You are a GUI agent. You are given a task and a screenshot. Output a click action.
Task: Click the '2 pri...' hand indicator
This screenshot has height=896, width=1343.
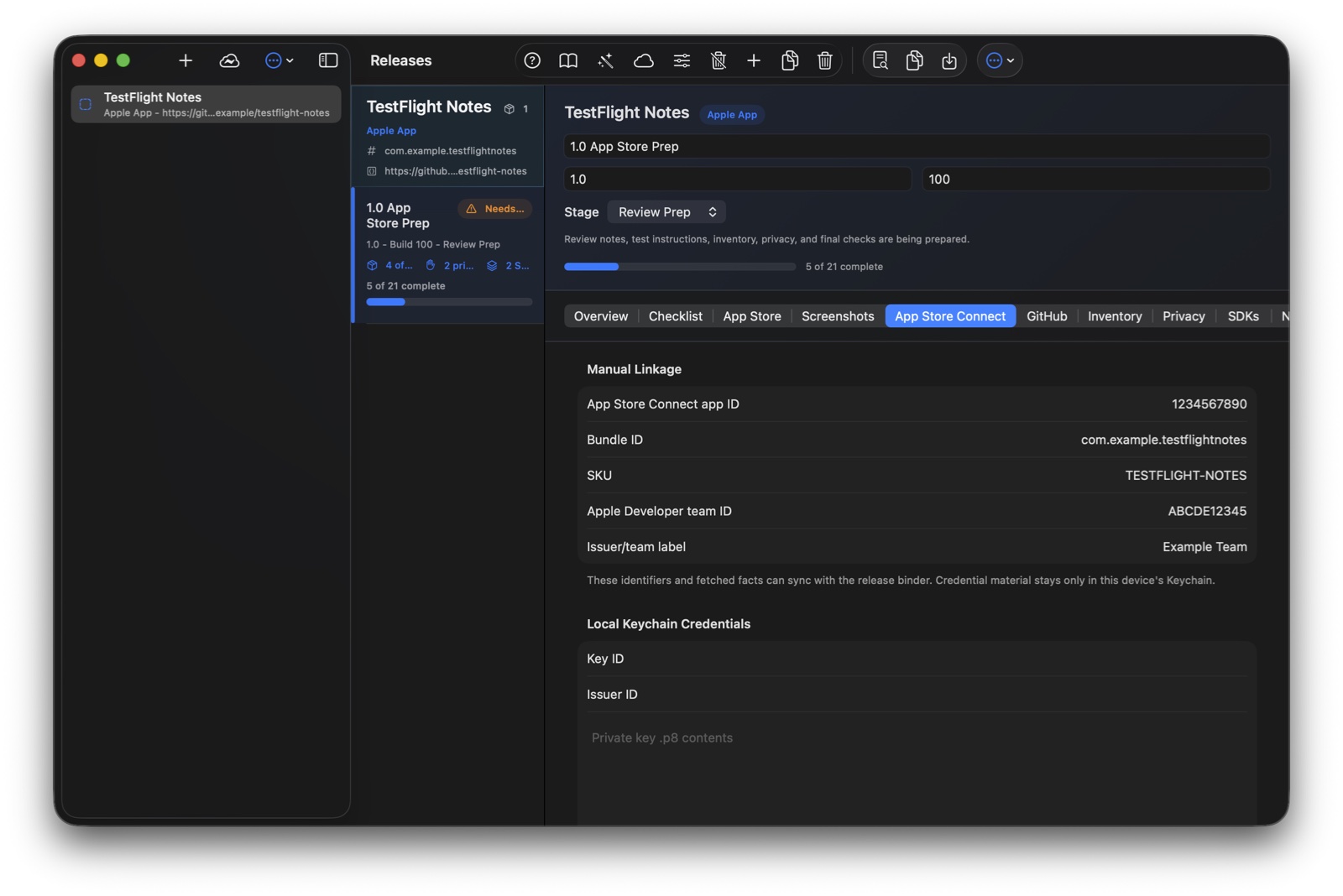(x=449, y=265)
